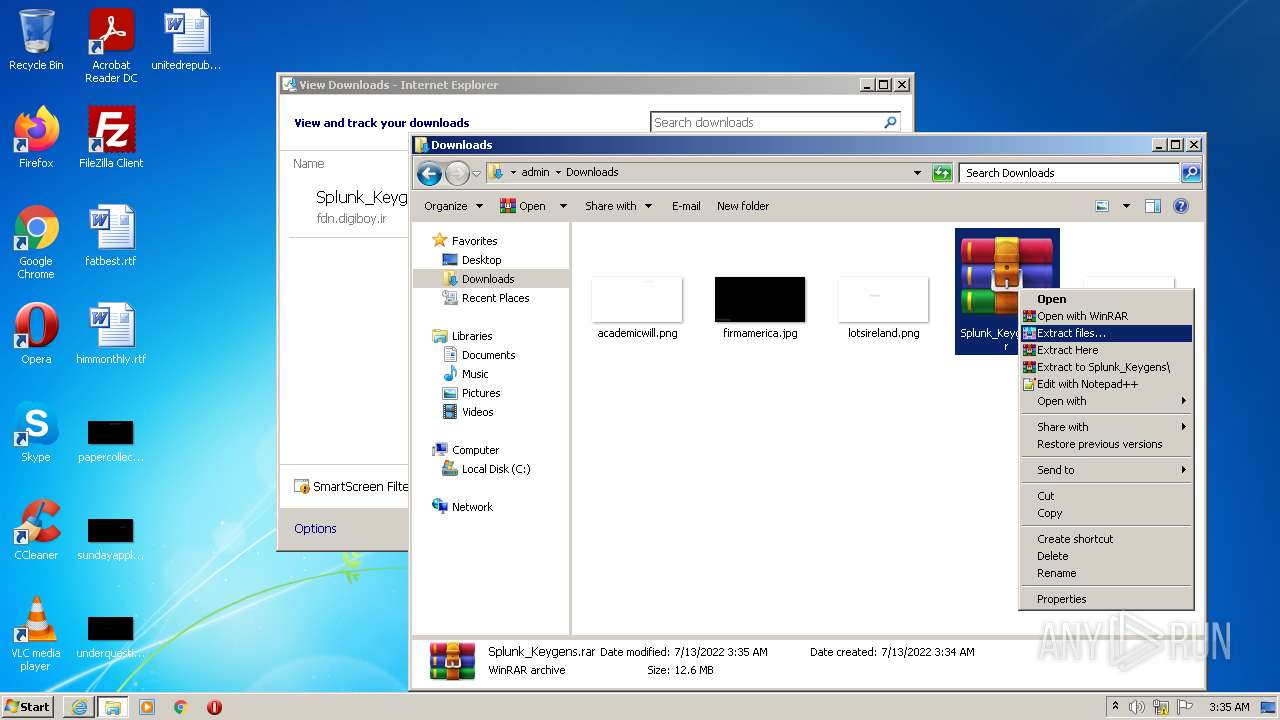Open FileZilla Client shortcut
Image resolution: width=1280 pixels, height=720 pixels.
tap(111, 138)
